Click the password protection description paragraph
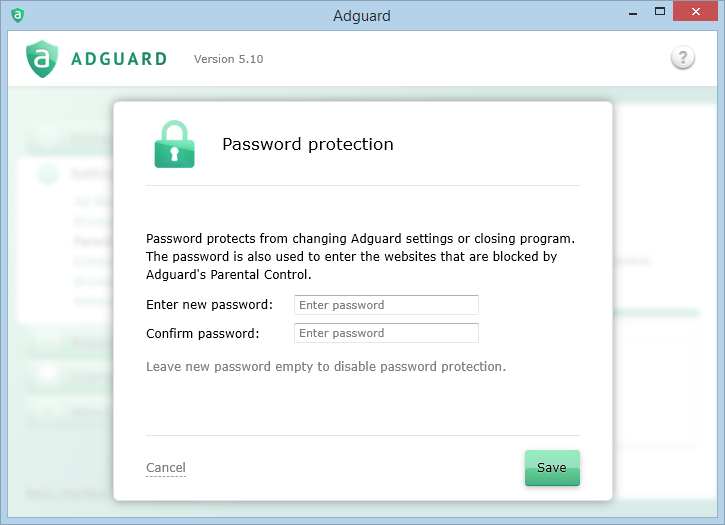This screenshot has width=725, height=525. (360, 256)
